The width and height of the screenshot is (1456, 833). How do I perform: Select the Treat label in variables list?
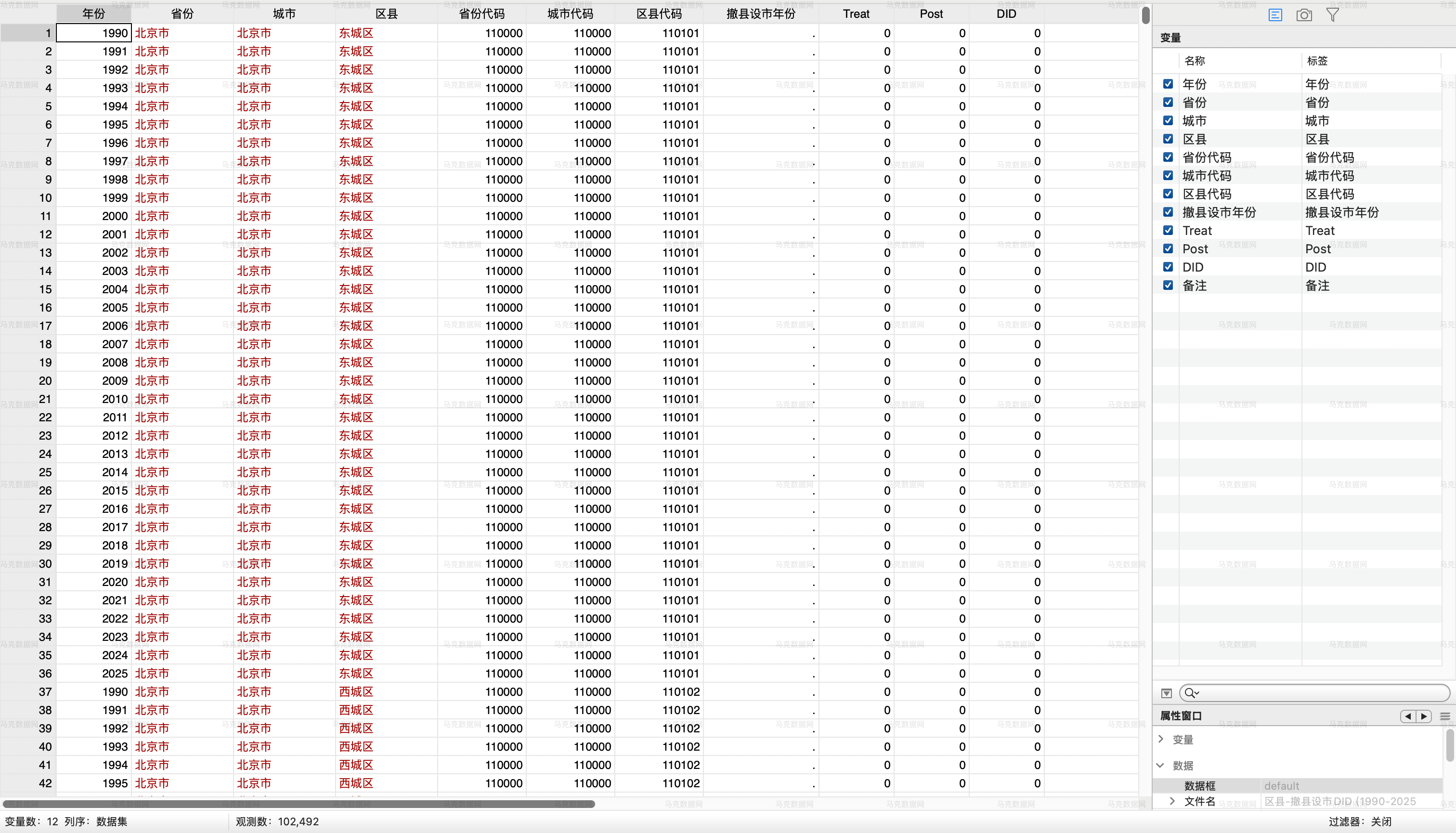[1320, 231]
